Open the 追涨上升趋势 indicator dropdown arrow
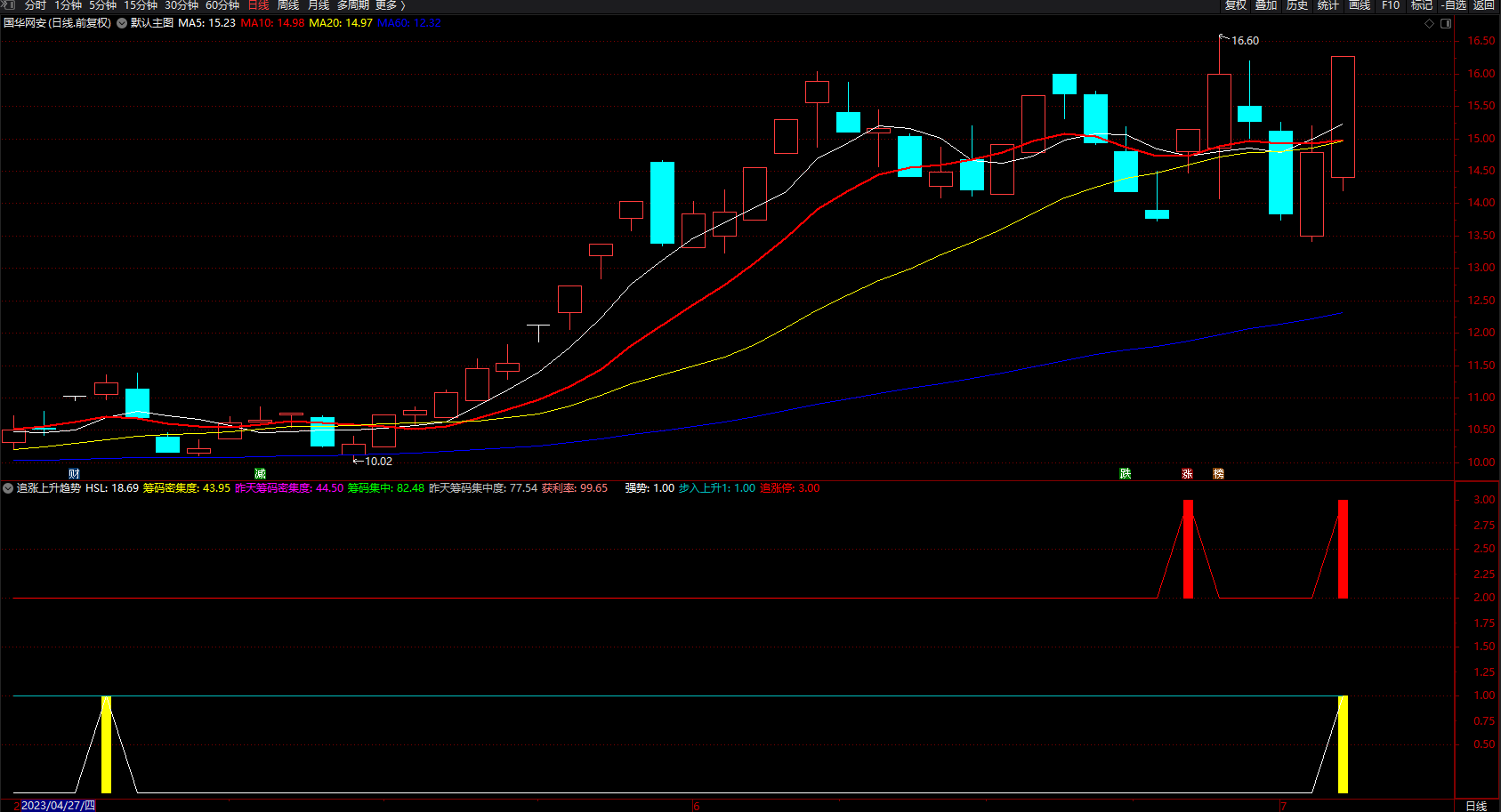Viewport: 1501px width, 812px height. (x=8, y=488)
